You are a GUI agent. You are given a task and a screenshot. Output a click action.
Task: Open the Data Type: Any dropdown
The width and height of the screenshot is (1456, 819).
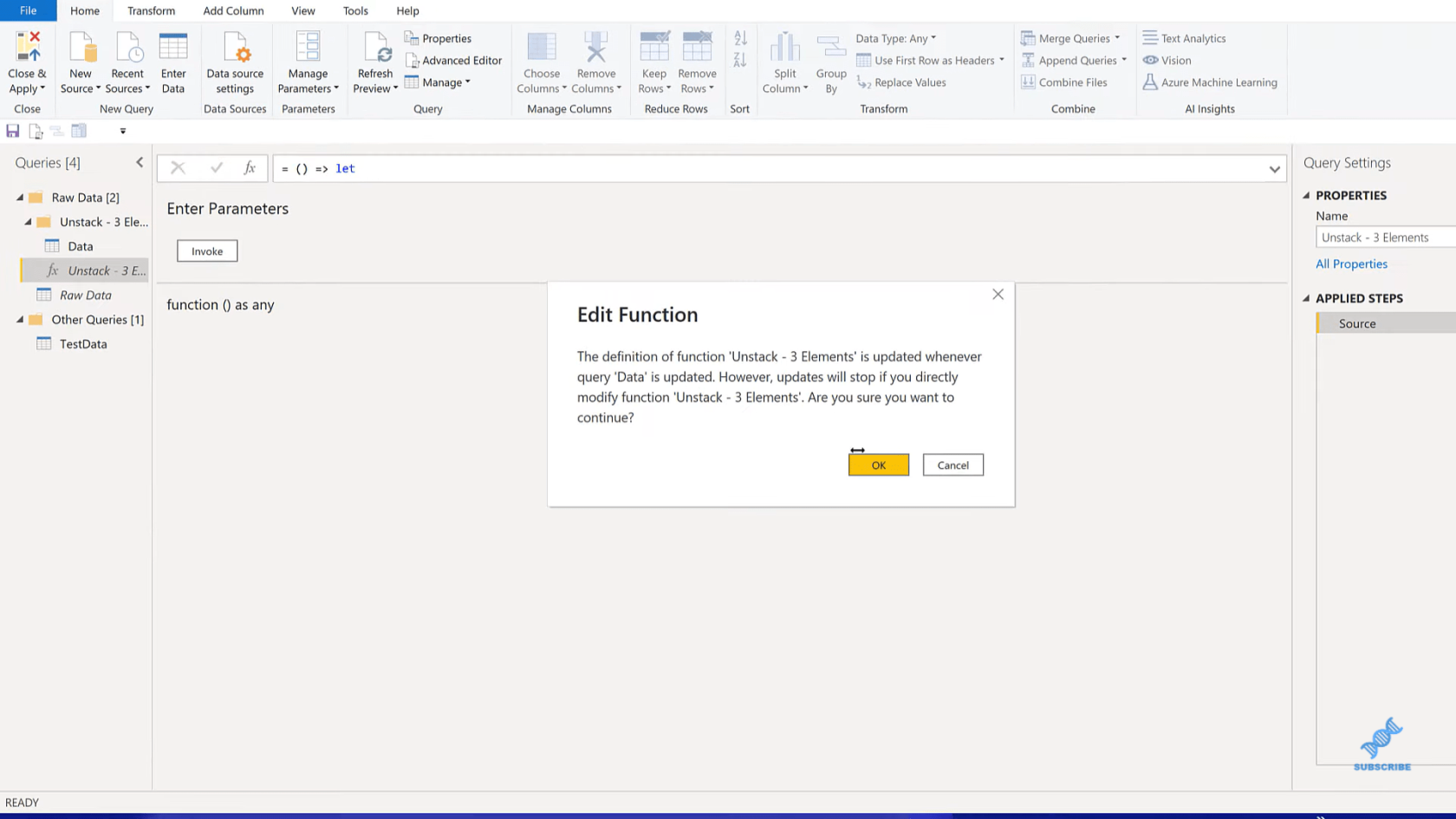click(896, 38)
